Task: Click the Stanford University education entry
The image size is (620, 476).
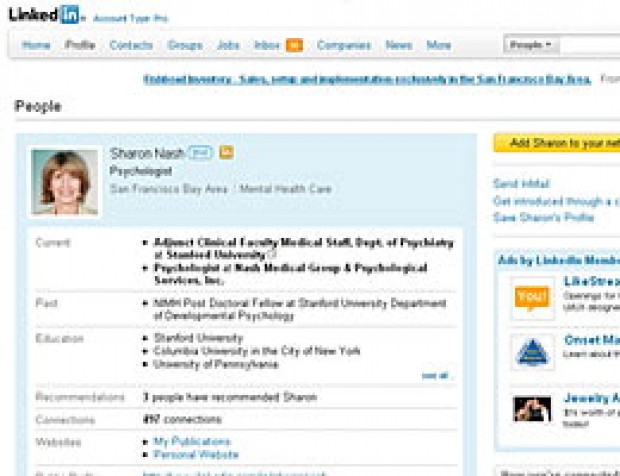Action: (198, 338)
